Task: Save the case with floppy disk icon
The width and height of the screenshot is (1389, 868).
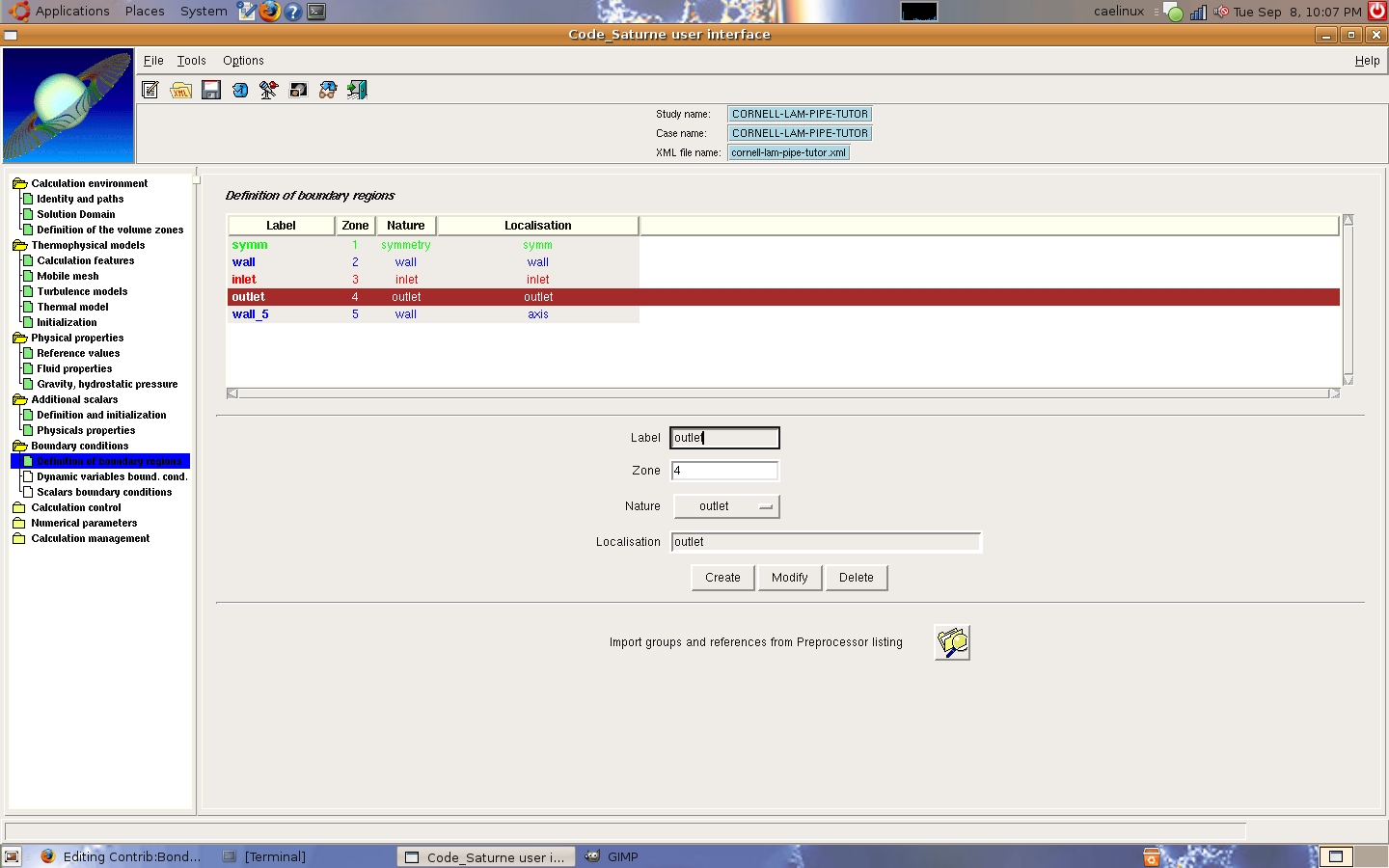Action: tap(211, 90)
